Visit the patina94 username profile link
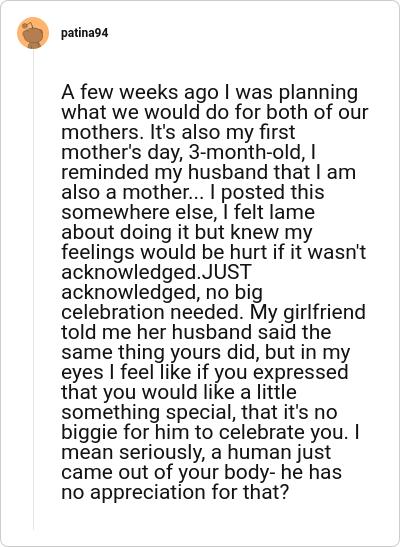This screenshot has height=547, width=400. [84, 33]
